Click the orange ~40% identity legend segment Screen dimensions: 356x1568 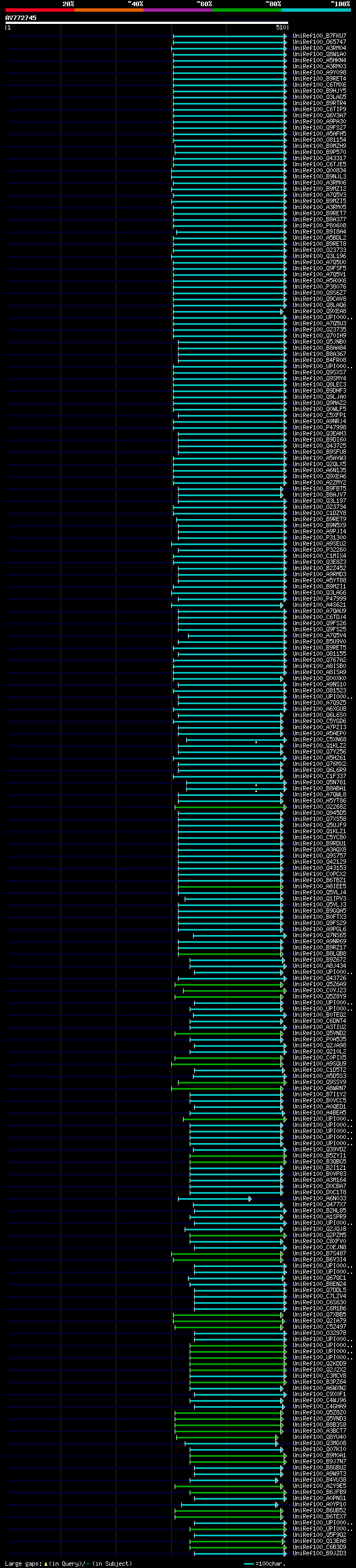[x=109, y=10]
